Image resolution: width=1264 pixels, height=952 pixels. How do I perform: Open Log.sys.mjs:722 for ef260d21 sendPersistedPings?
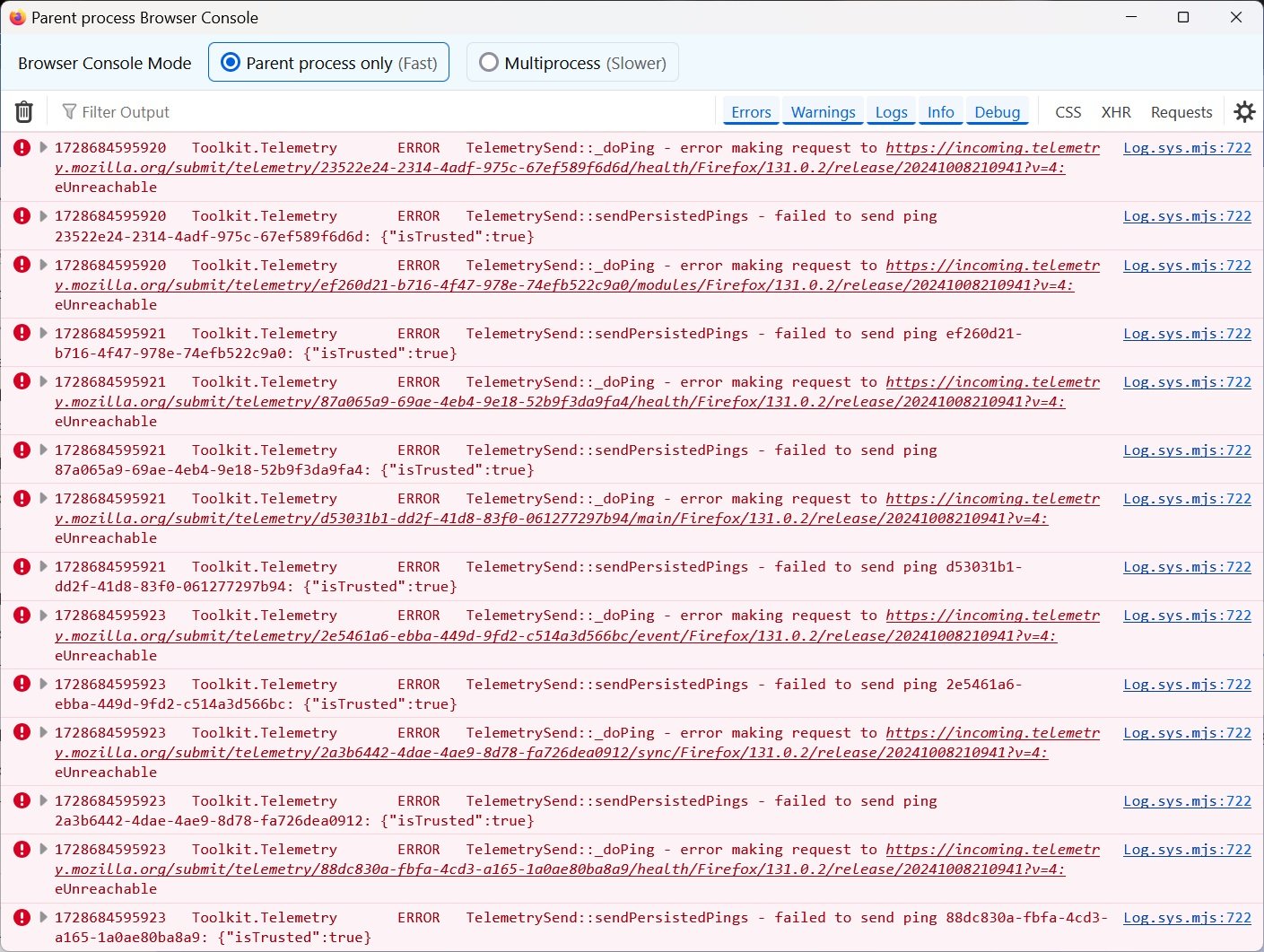tap(1187, 334)
